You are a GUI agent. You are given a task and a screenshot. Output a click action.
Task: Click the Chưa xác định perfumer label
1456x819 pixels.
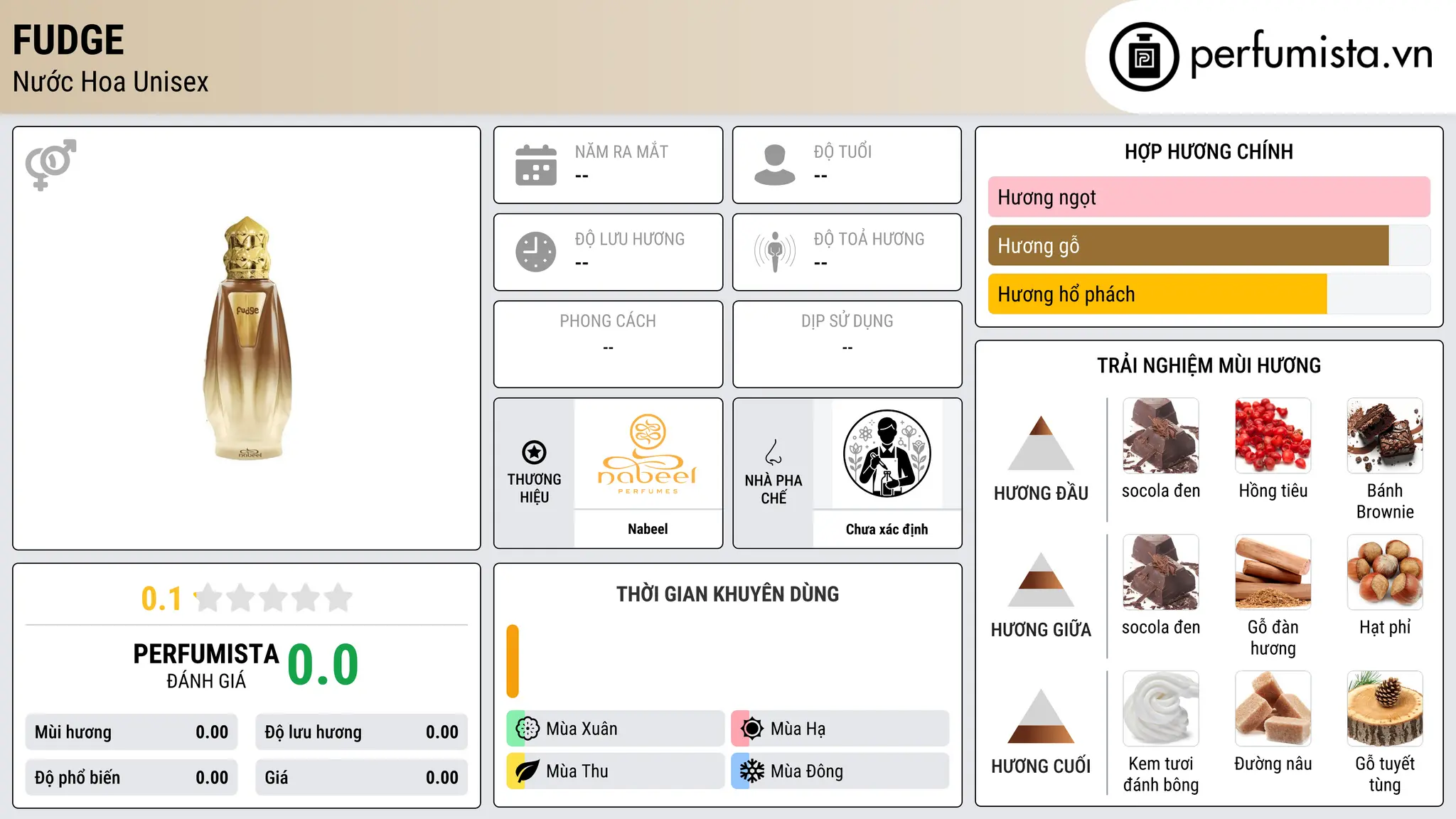tap(887, 529)
